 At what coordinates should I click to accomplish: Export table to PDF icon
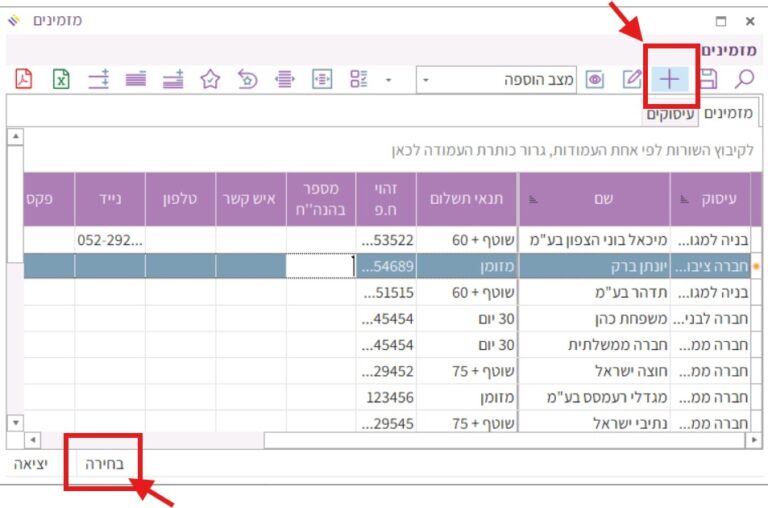[24, 79]
